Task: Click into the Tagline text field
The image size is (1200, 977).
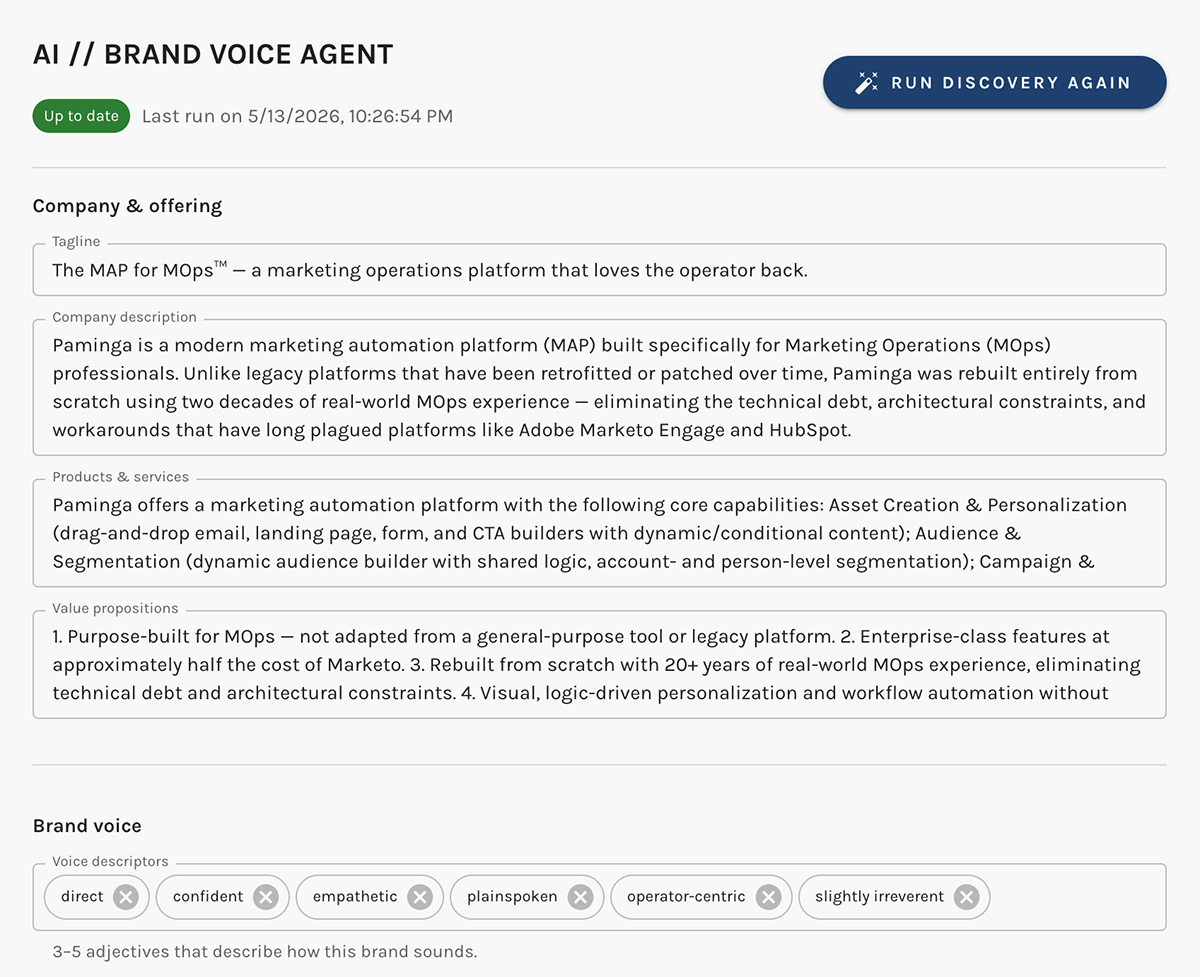Action: click(x=600, y=270)
